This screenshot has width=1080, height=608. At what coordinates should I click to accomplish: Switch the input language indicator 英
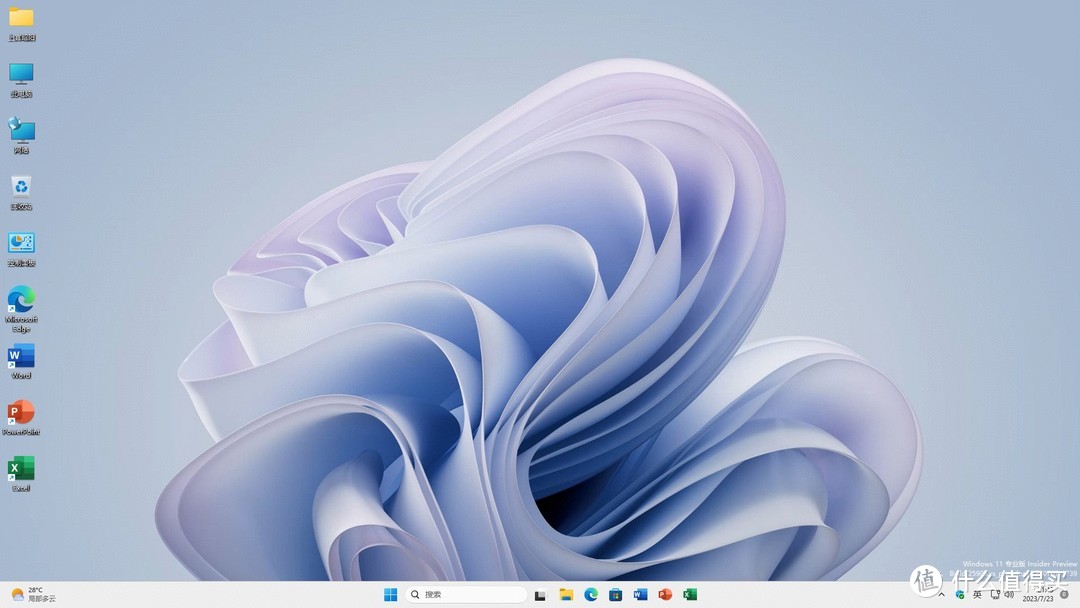coord(977,595)
